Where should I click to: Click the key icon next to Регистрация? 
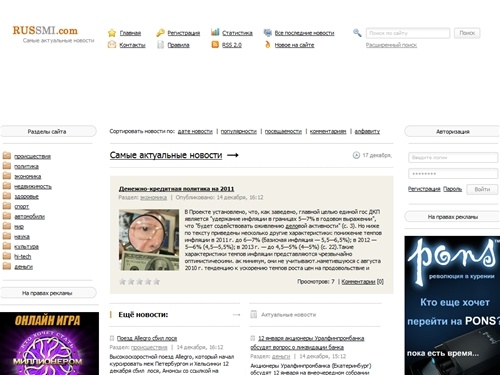[160, 33]
